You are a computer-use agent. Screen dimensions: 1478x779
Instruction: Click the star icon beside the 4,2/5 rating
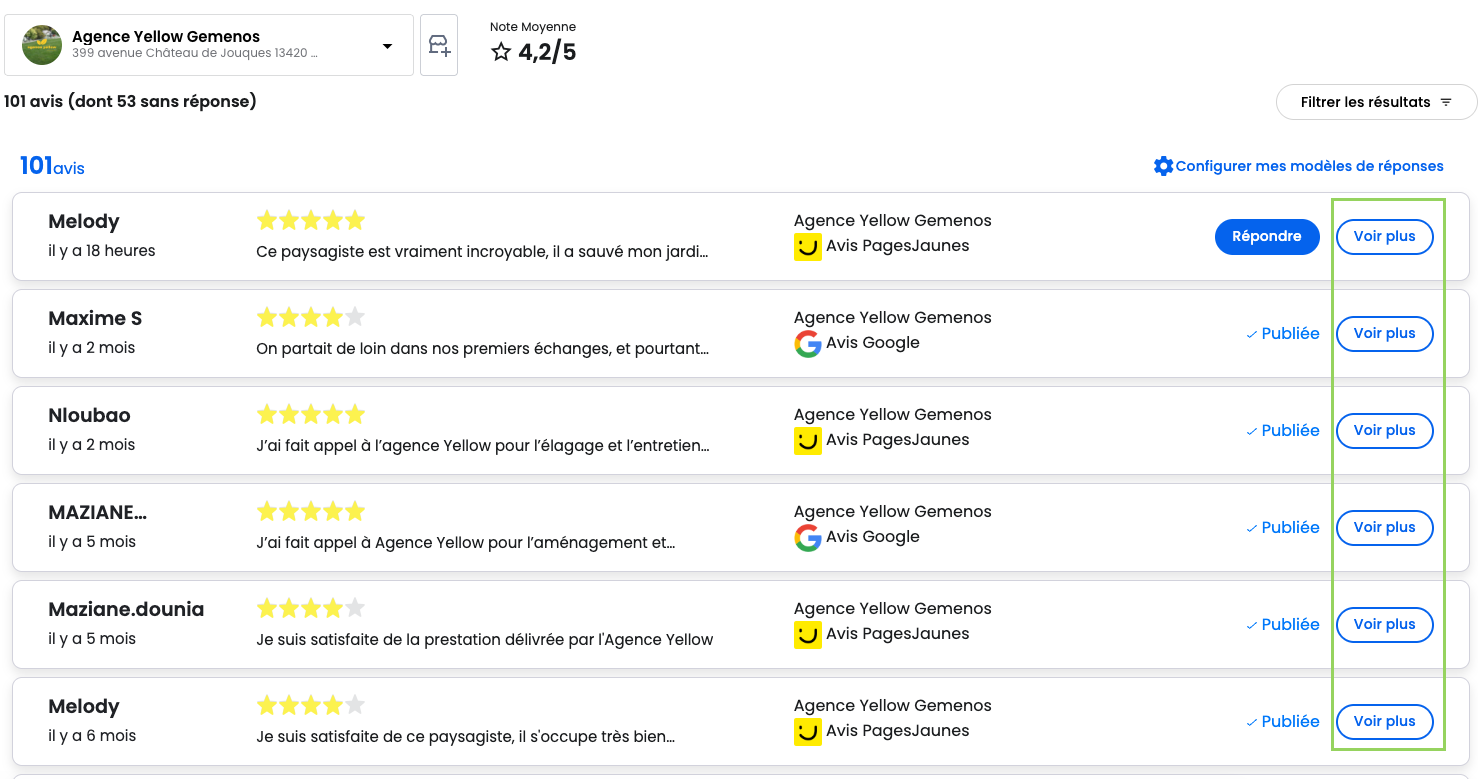tap(501, 52)
